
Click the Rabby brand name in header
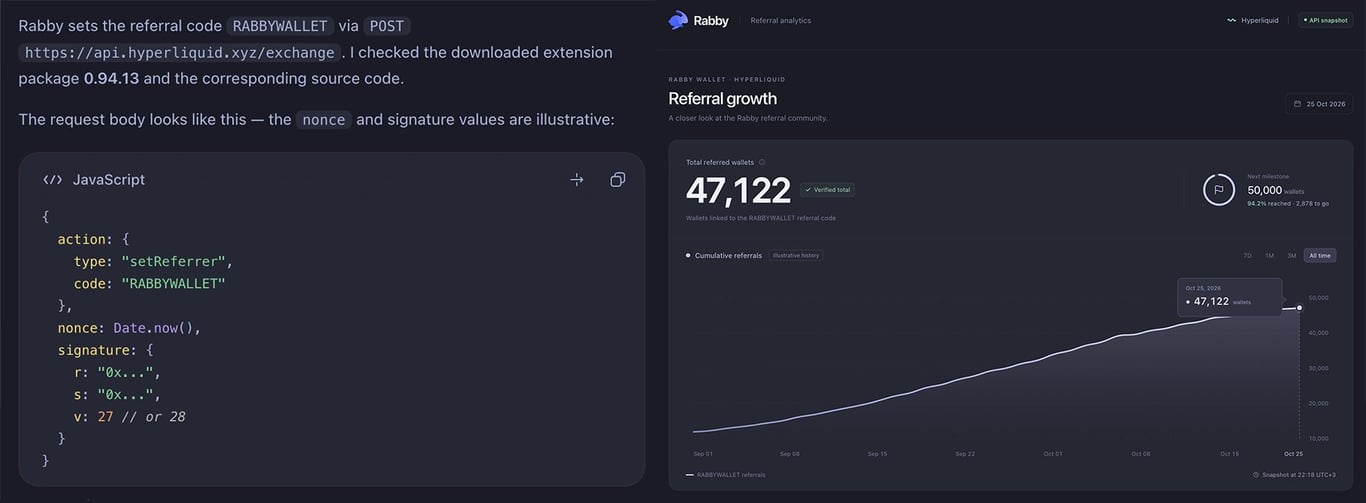pos(711,20)
